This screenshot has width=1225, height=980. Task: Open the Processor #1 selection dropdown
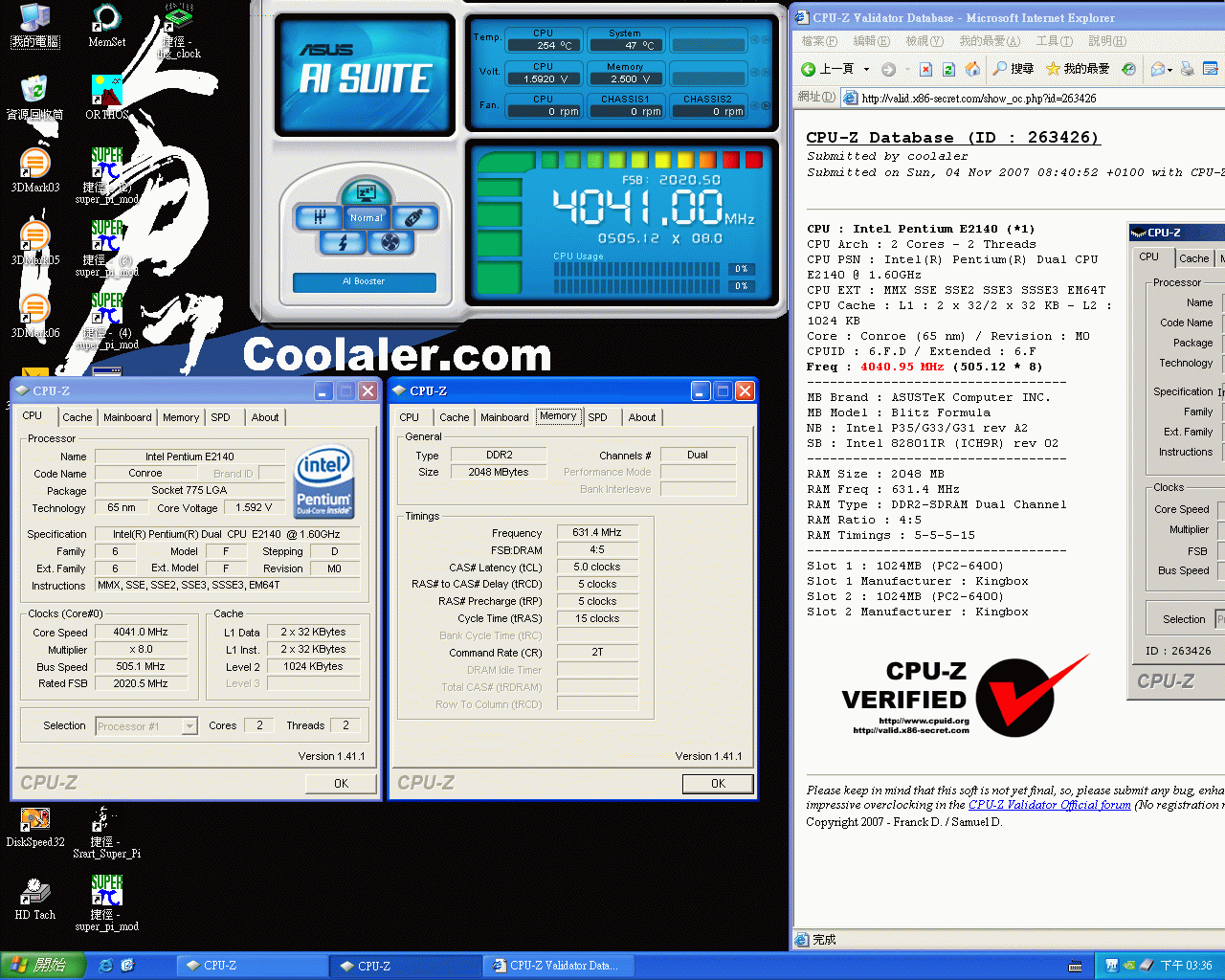click(189, 726)
